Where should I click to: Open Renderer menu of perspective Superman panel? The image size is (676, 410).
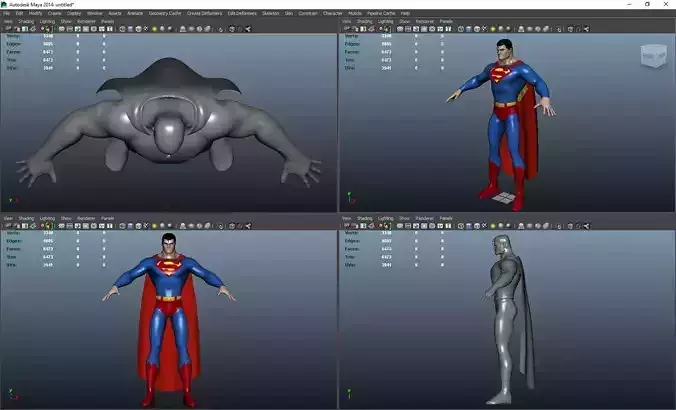click(x=425, y=21)
